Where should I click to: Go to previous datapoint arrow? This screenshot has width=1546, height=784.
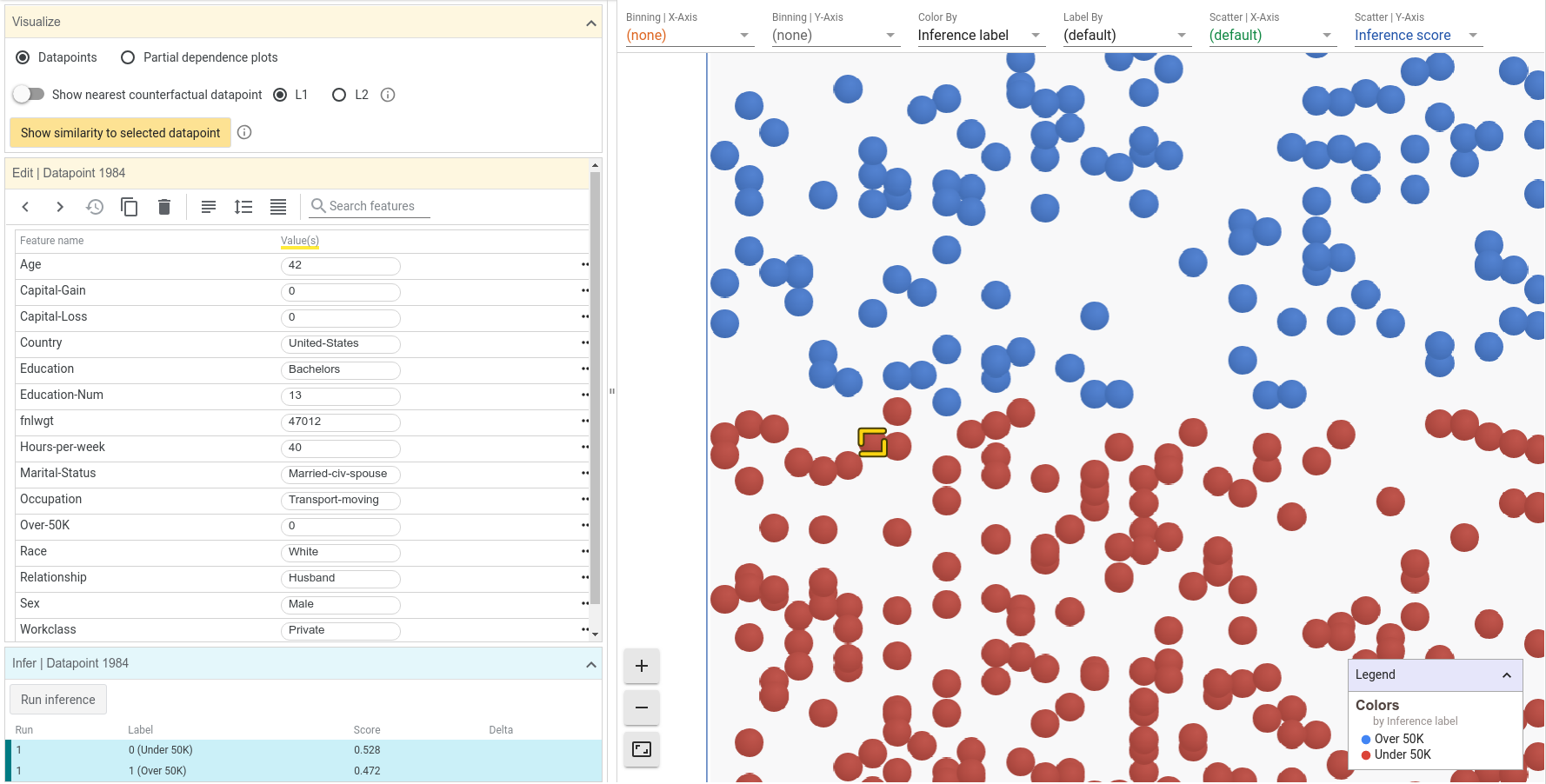(26, 207)
